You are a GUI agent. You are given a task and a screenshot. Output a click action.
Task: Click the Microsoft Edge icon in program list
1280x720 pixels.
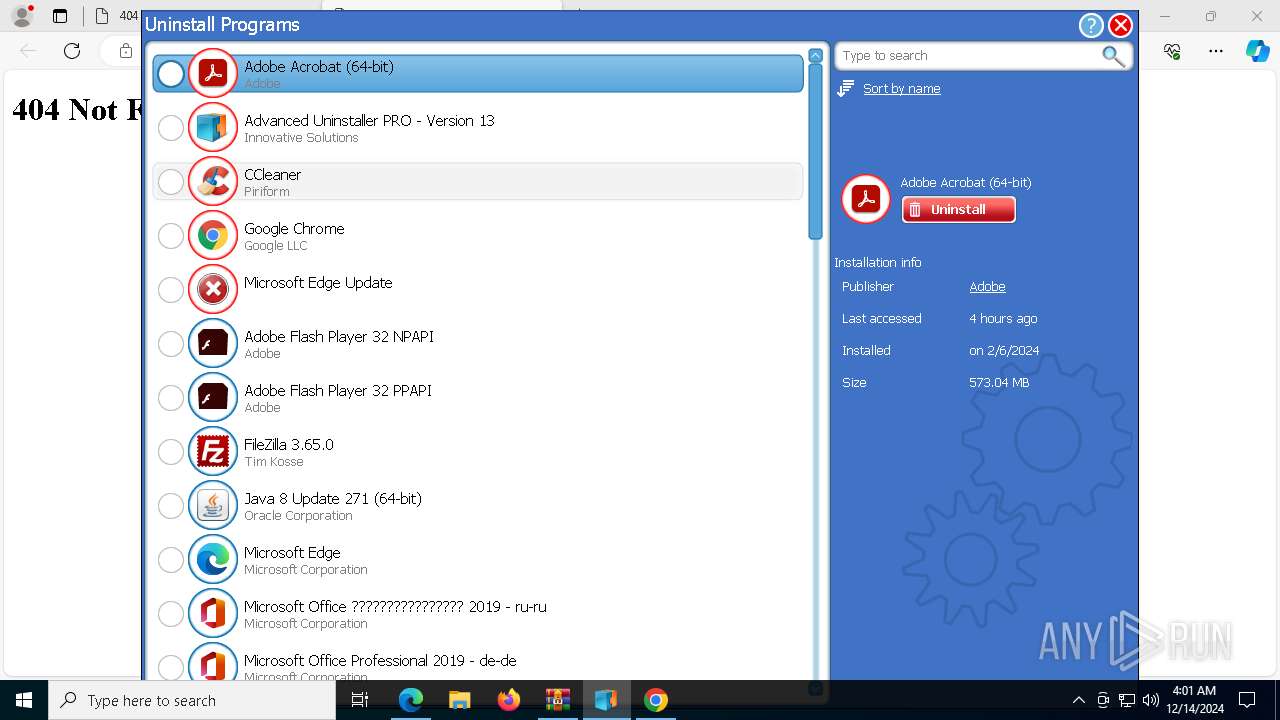tap(213, 559)
